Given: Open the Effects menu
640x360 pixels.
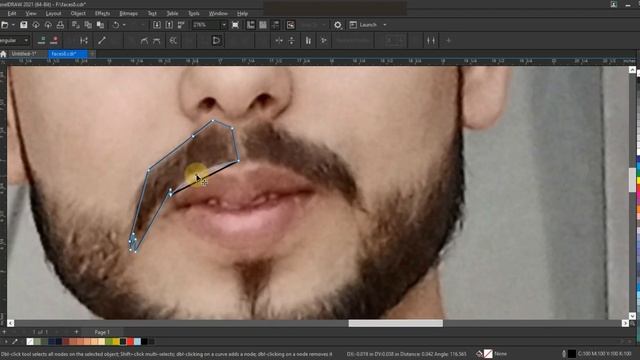Looking at the screenshot, I should (102, 13).
